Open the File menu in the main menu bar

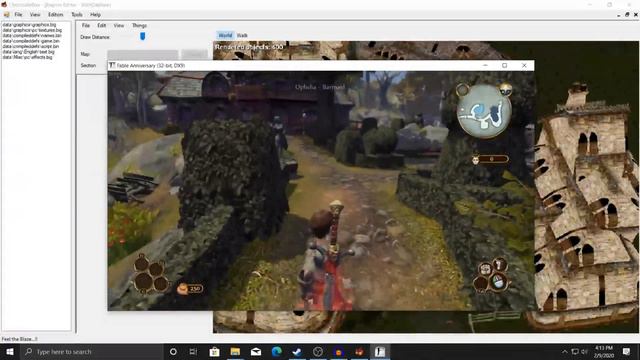(18, 15)
